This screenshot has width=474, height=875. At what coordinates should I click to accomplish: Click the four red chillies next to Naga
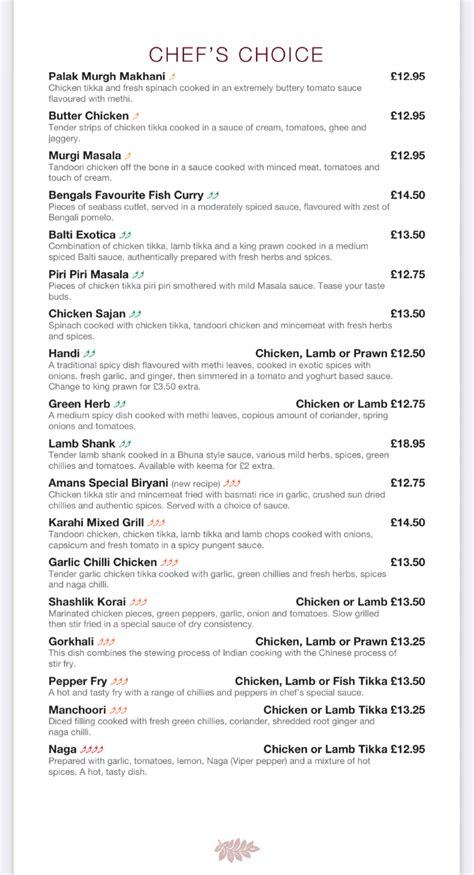click(92, 749)
